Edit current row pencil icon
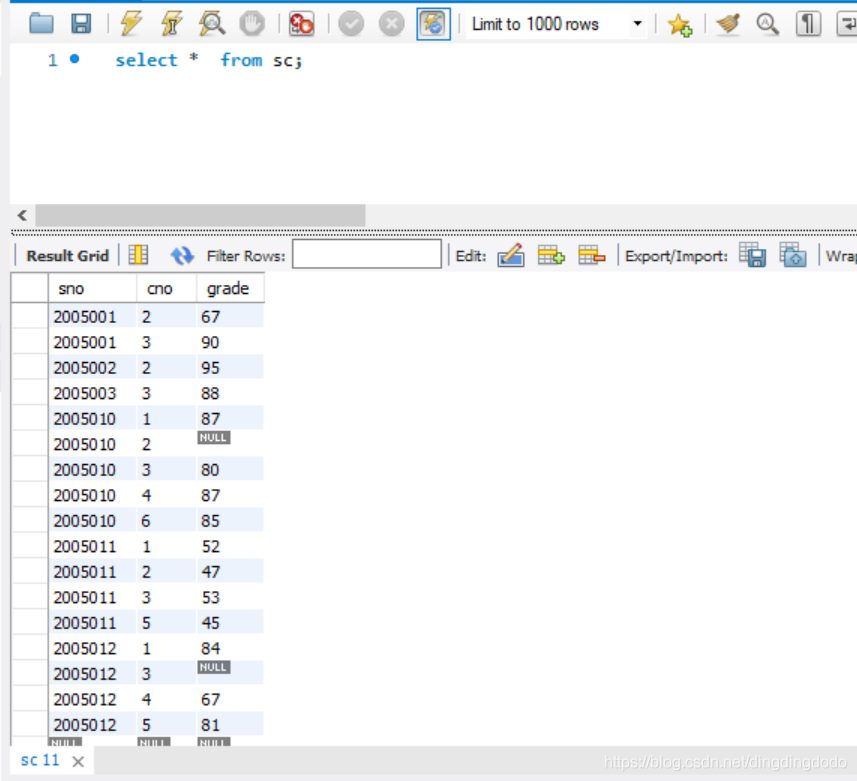This screenshot has height=781, width=857. click(x=511, y=255)
